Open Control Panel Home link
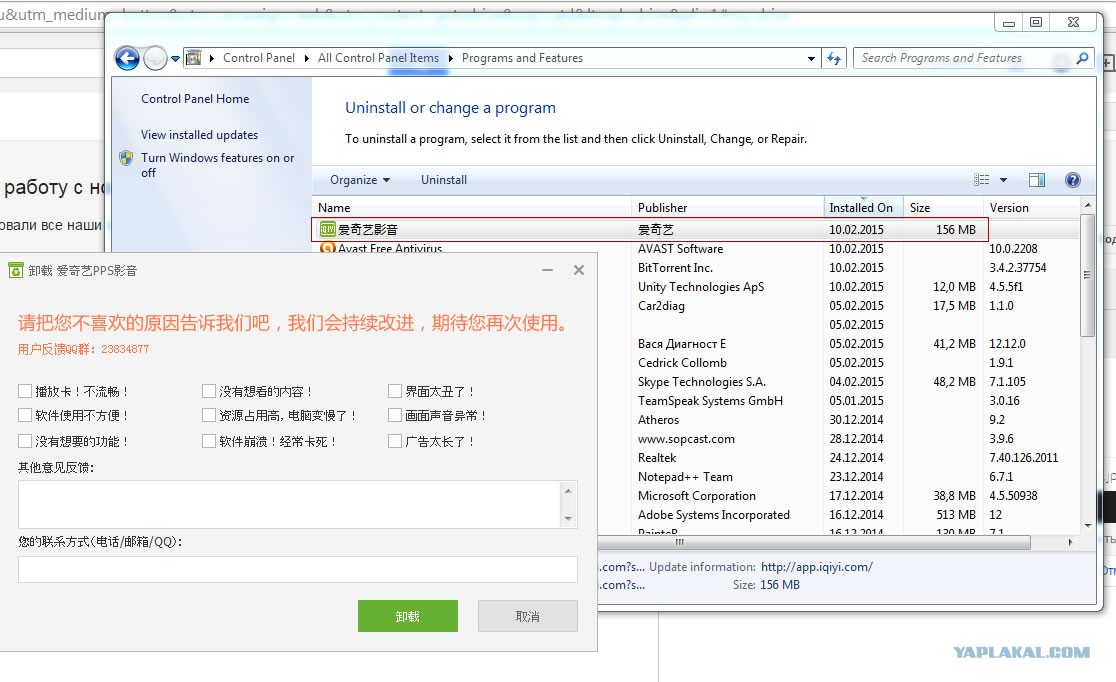Screen dimensions: 1116x682 [x=195, y=99]
